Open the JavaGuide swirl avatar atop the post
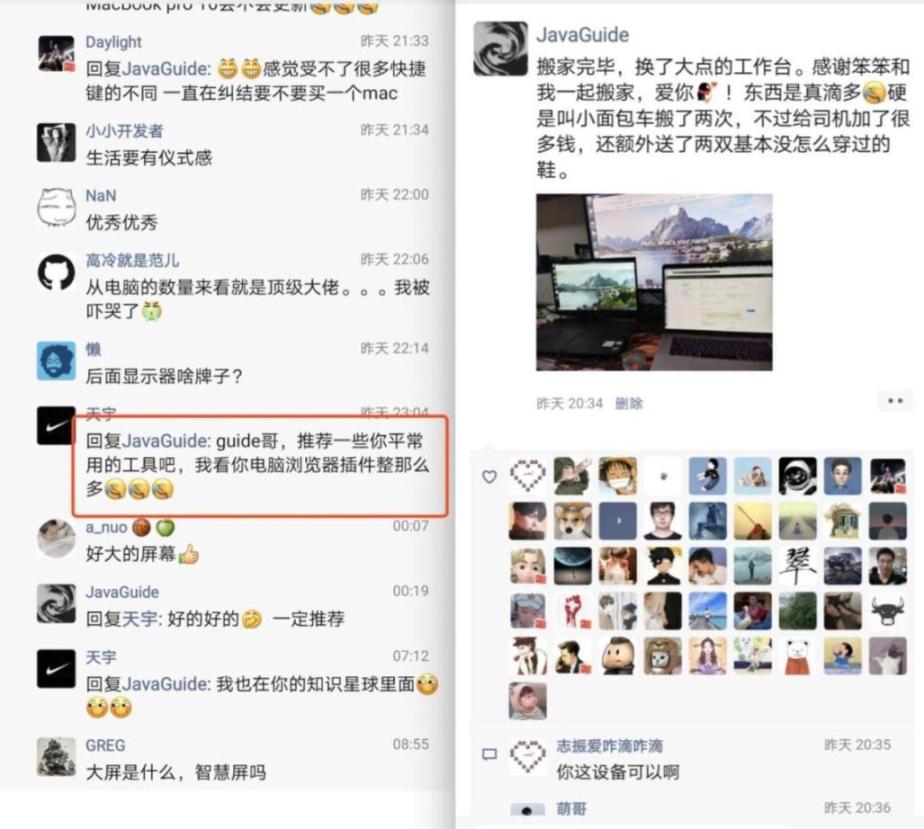Image resolution: width=924 pixels, height=829 pixels. pos(500,49)
